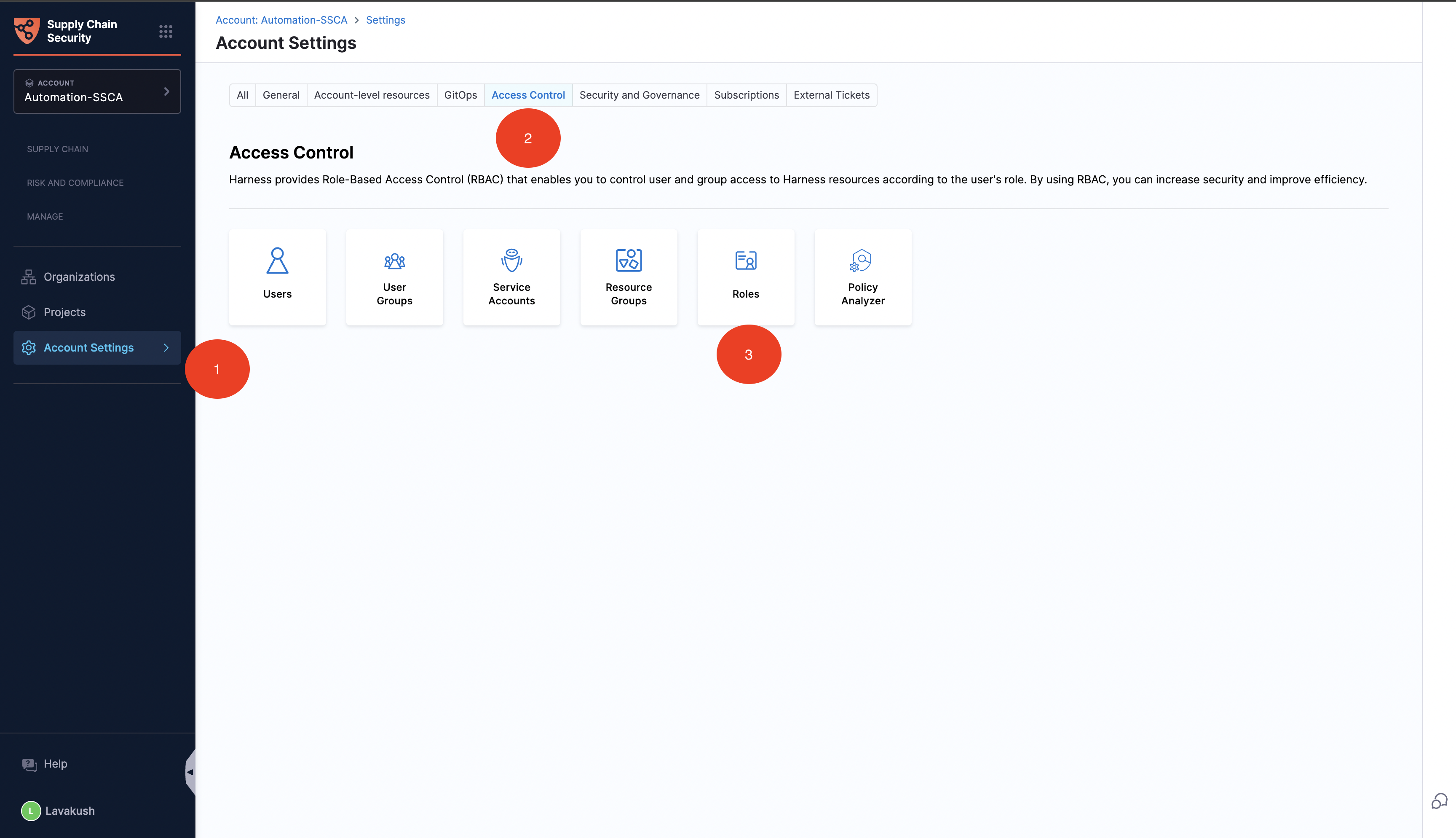The width and height of the screenshot is (1456, 838).
Task: Open the module switcher grid icon
Action: pyautogui.click(x=166, y=31)
